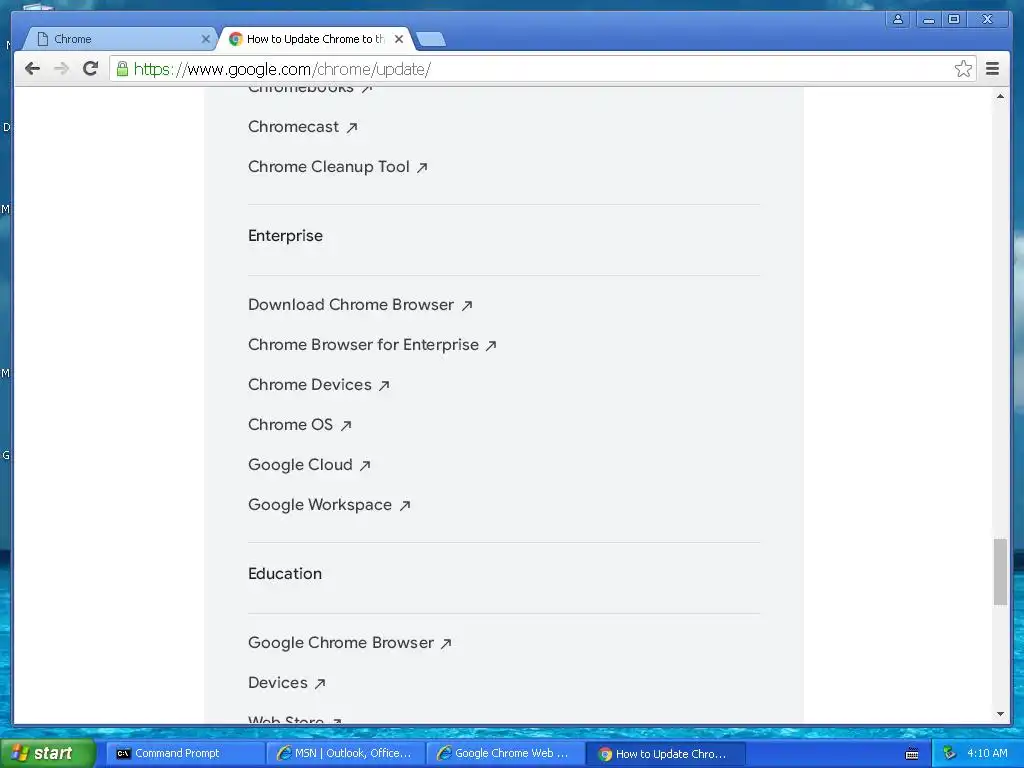The width and height of the screenshot is (1024, 768).
Task: Open the Chrome Cleanup Tool link
Action: point(338,167)
